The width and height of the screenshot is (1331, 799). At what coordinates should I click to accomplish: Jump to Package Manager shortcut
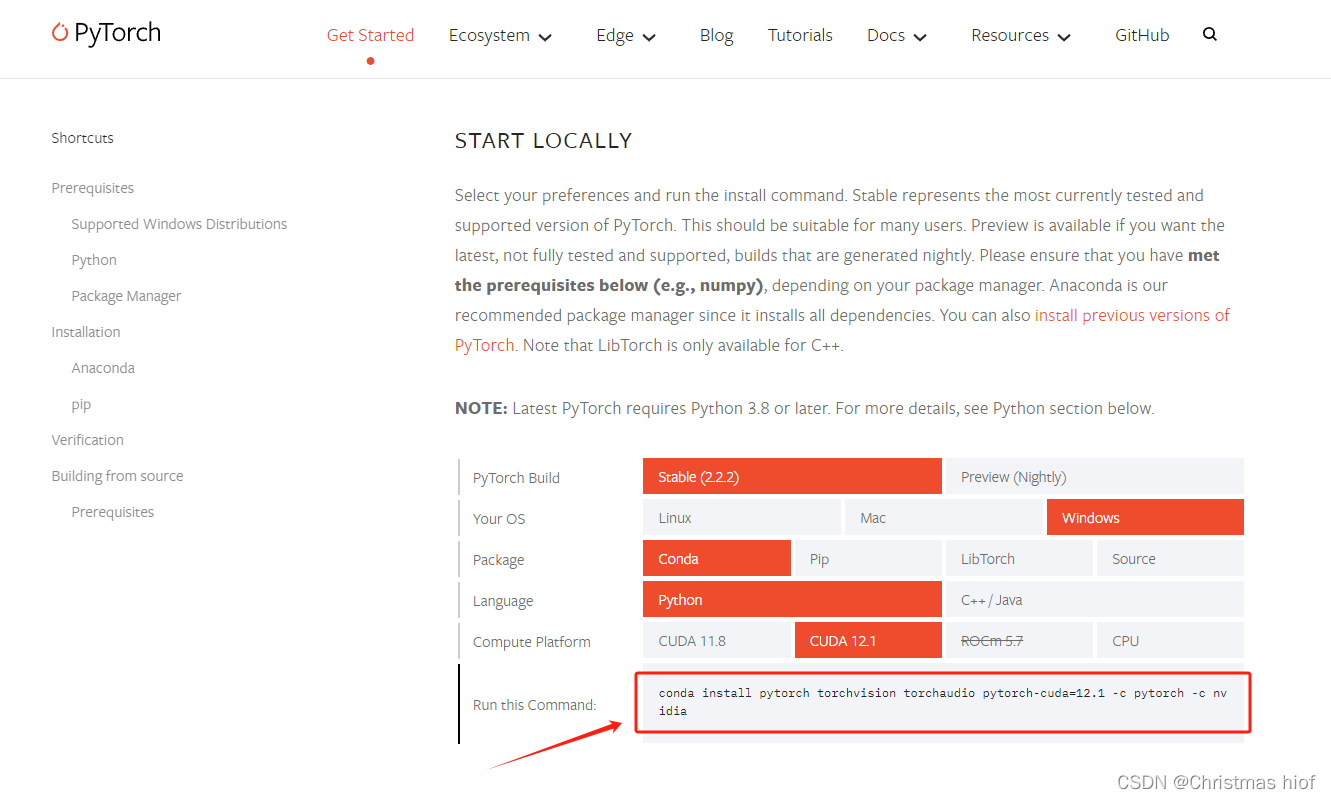tap(126, 296)
